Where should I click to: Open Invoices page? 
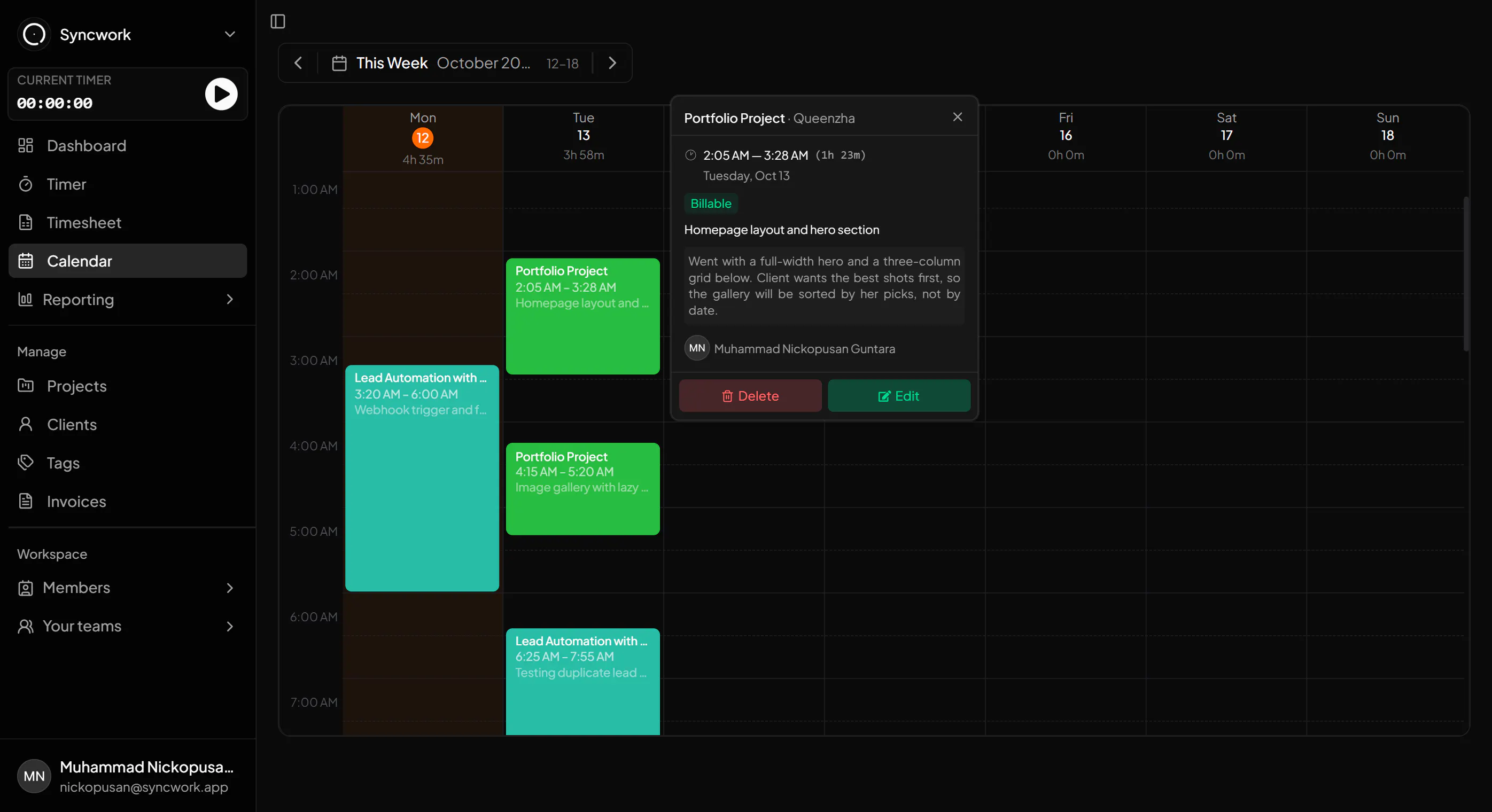click(x=128, y=501)
